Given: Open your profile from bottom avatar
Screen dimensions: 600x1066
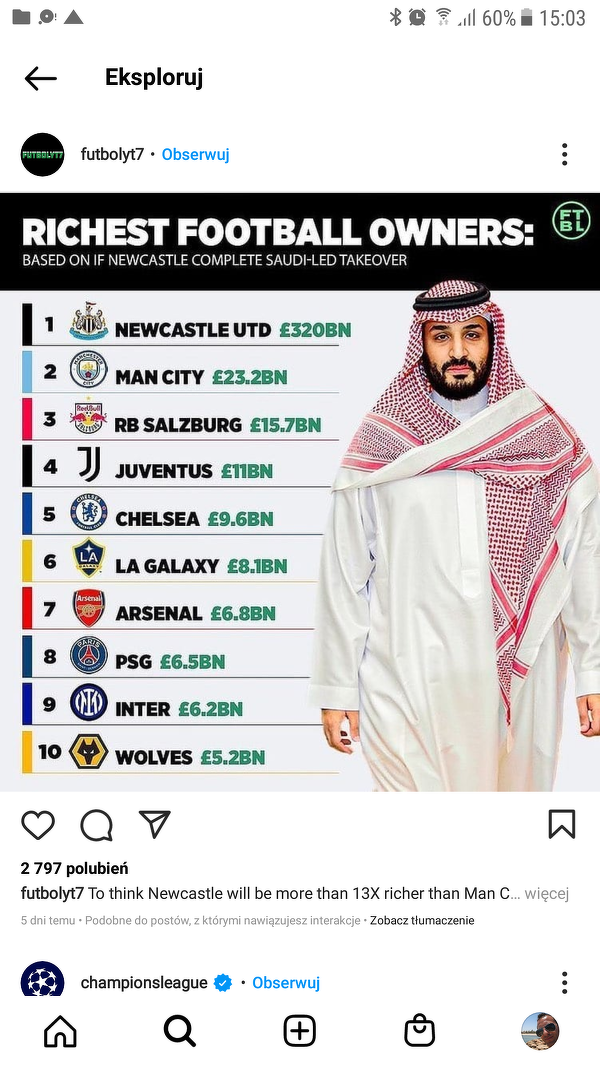Looking at the screenshot, I should coord(540,1031).
